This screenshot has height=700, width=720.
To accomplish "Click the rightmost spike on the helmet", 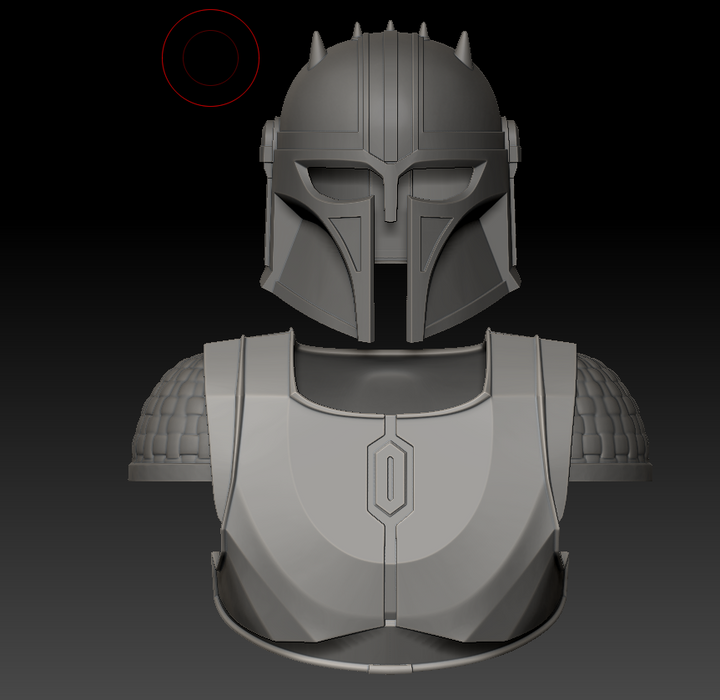I will 463,45.
